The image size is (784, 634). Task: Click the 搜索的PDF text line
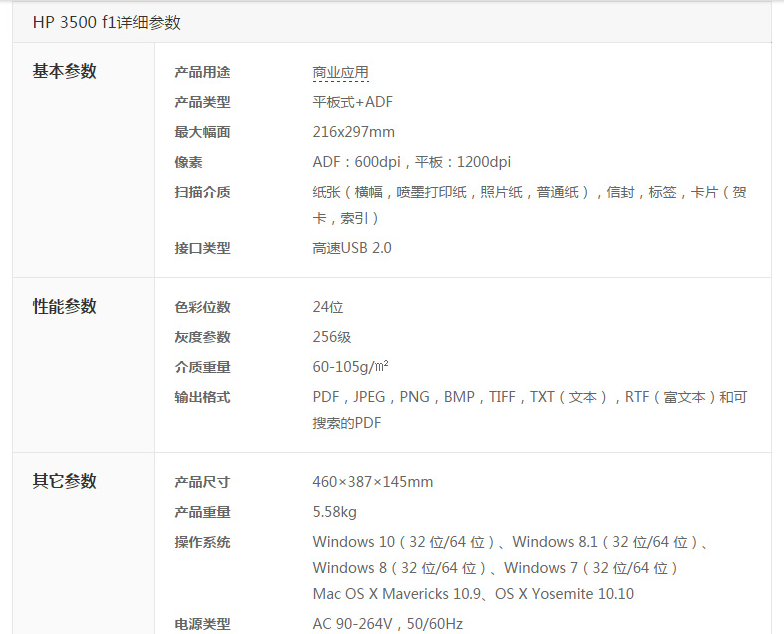click(x=346, y=423)
